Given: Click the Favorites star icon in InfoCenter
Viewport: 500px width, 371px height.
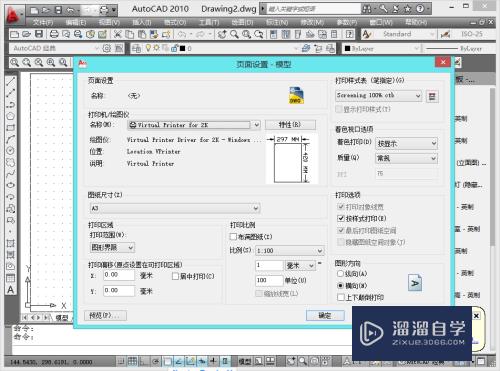Looking at the screenshot, I should point(407,9).
